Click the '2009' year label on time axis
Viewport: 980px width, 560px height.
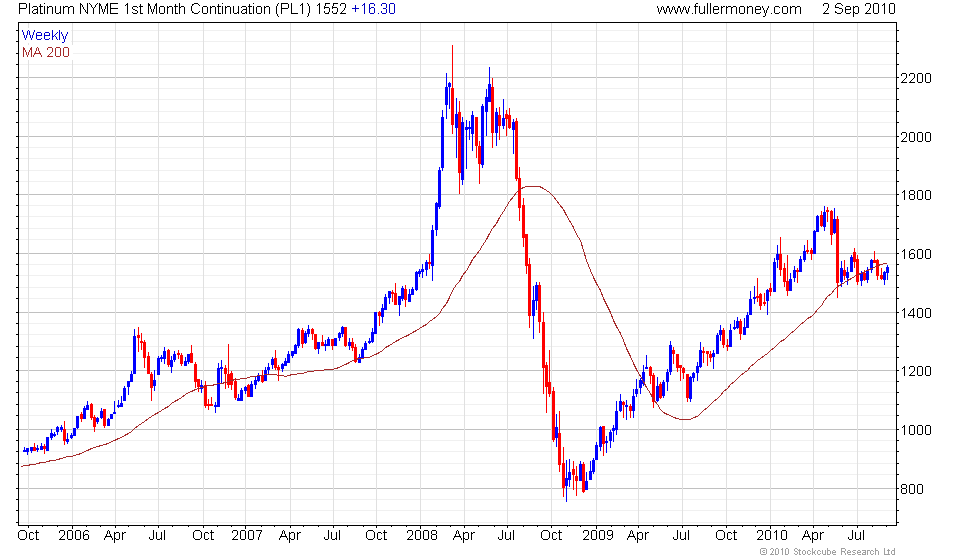click(598, 536)
